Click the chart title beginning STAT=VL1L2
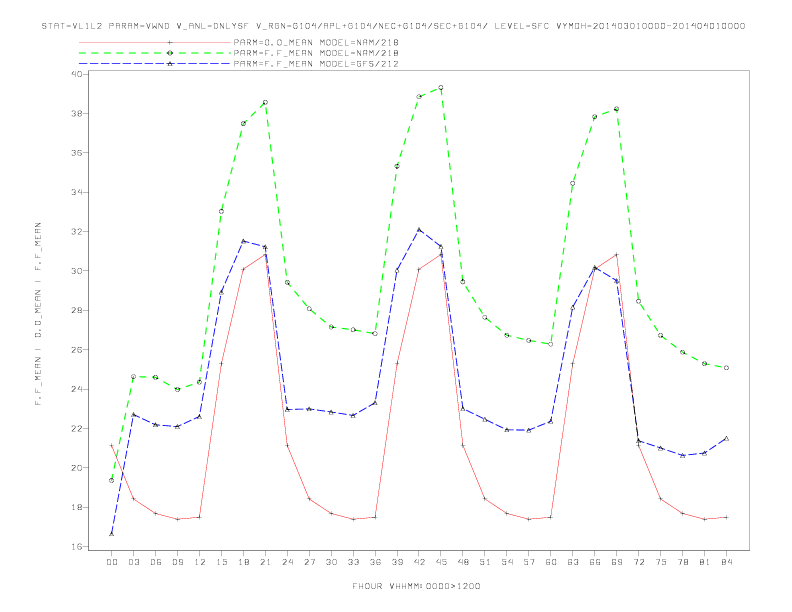Screen dimensions: 792x612 393,26
